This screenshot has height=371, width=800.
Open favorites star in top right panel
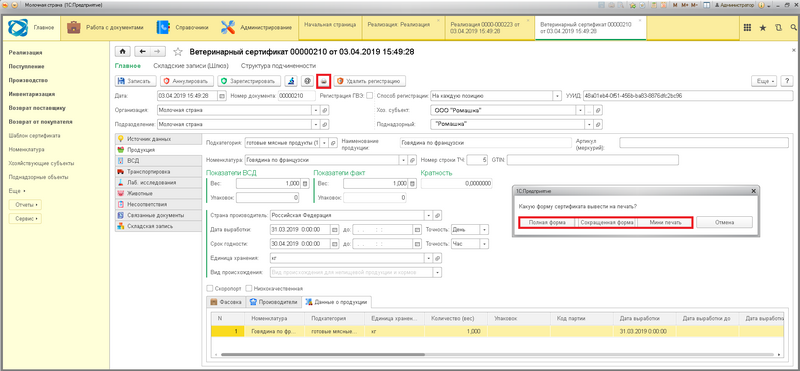pyautogui.click(x=762, y=28)
